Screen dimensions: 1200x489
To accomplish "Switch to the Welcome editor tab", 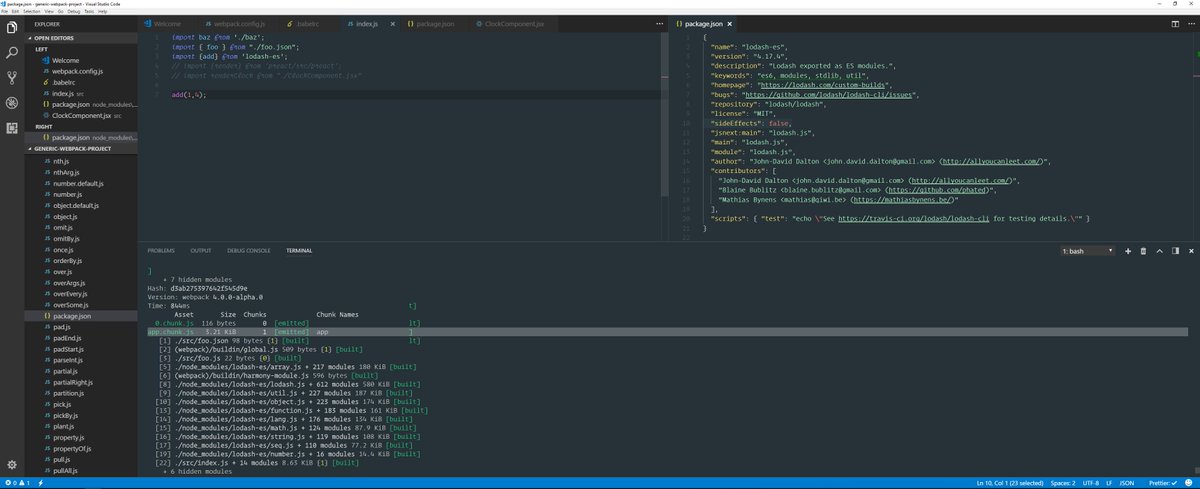I will (x=169, y=22).
